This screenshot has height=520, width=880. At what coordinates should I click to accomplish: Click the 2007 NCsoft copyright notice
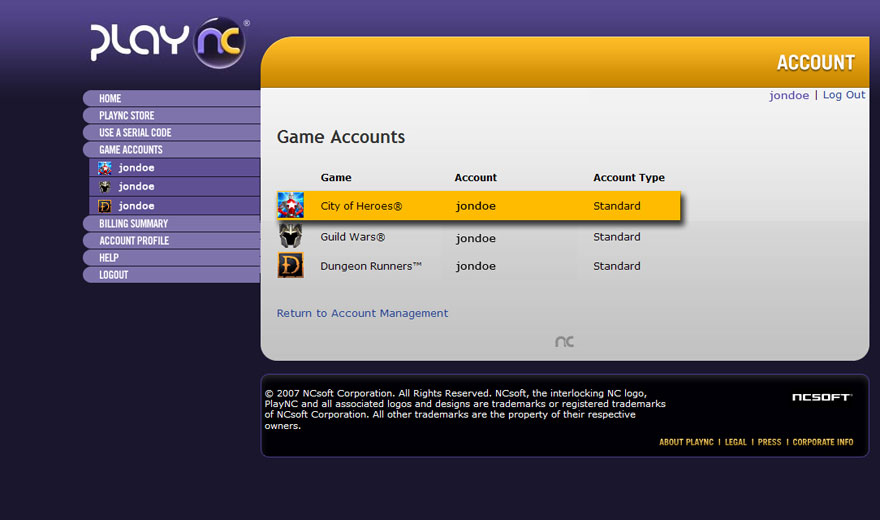point(465,409)
